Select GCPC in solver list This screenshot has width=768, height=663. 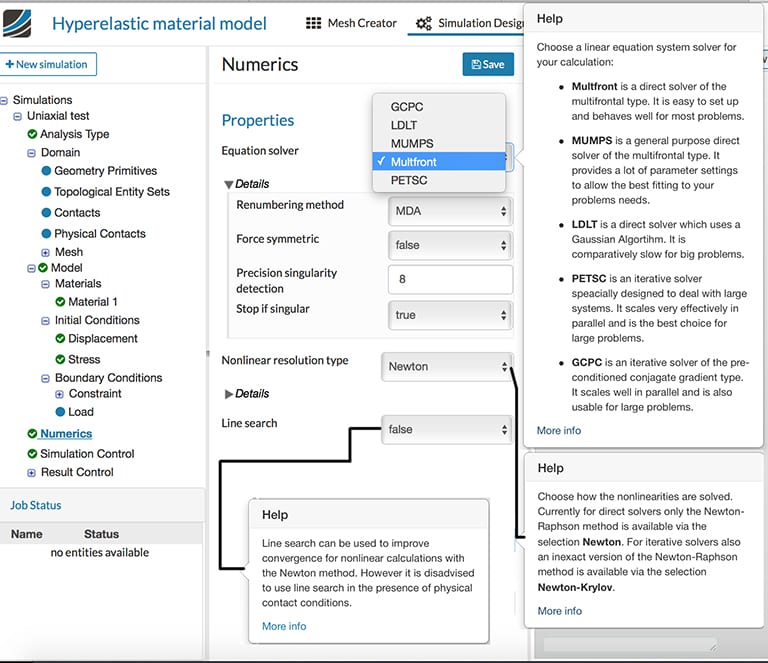tap(439, 107)
